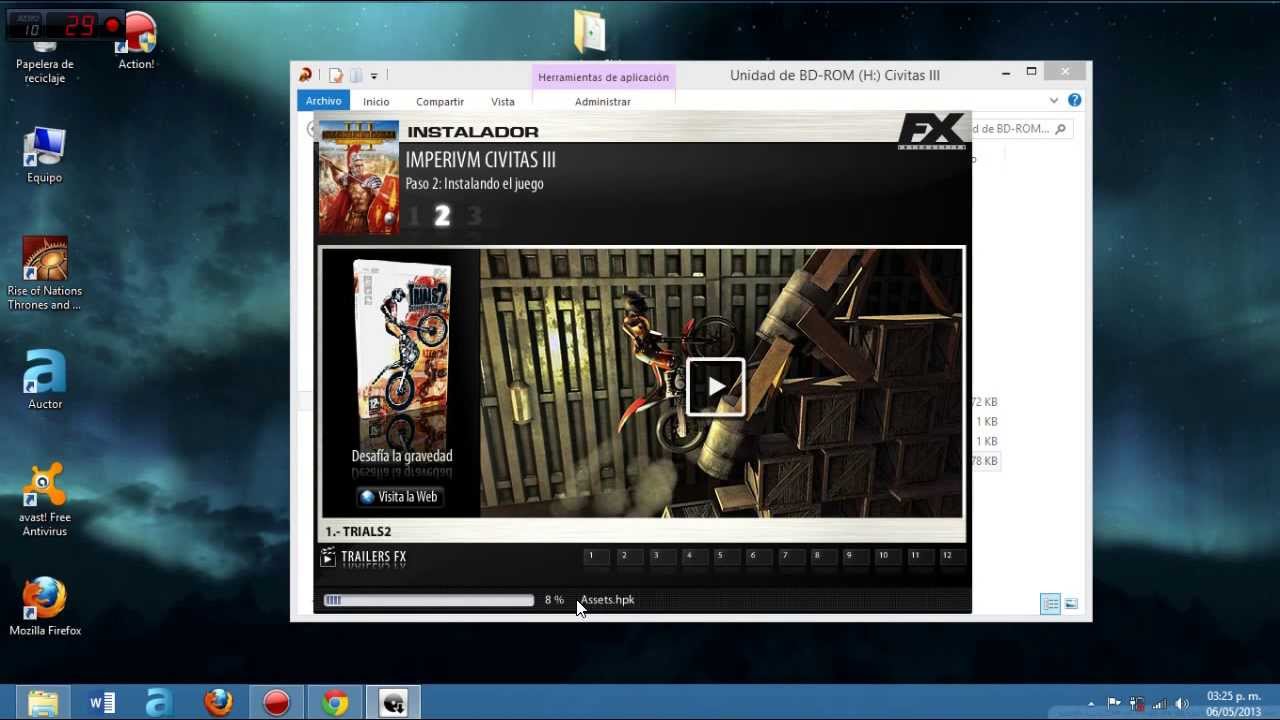Open Firefox from the taskbar
This screenshot has height=720, width=1280.
[218, 703]
